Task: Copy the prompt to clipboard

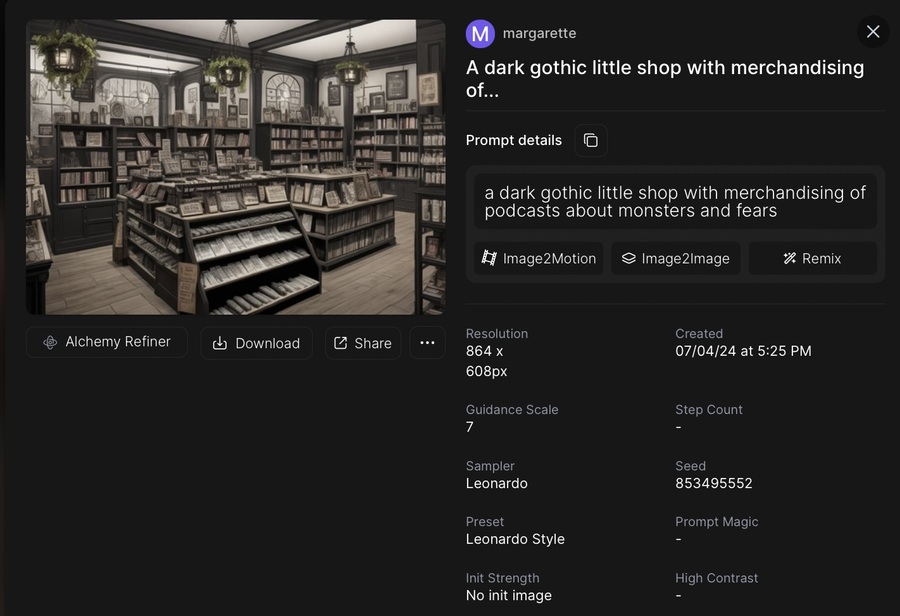Action: coord(591,140)
